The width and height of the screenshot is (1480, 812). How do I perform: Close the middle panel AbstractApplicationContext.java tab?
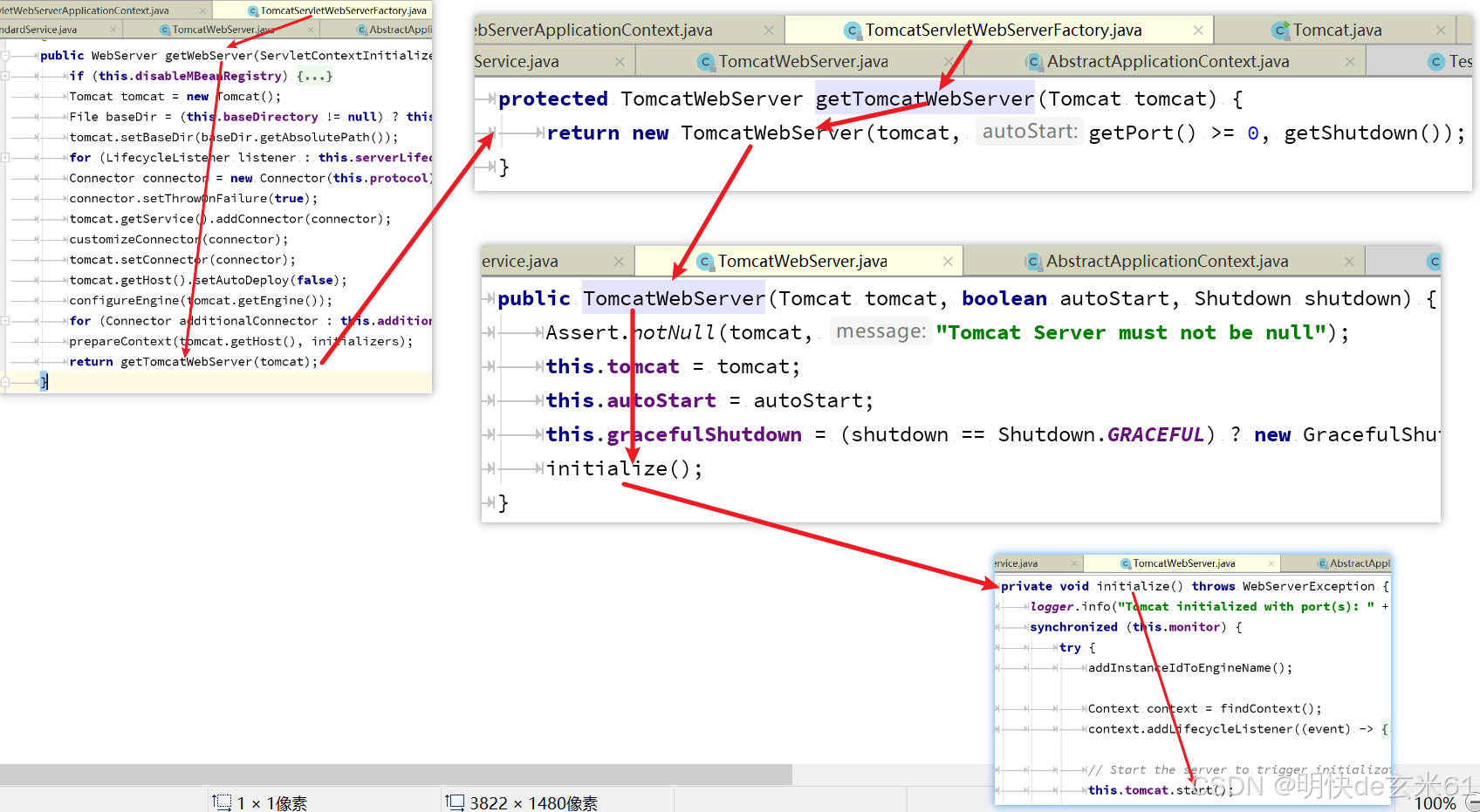[1349, 262]
